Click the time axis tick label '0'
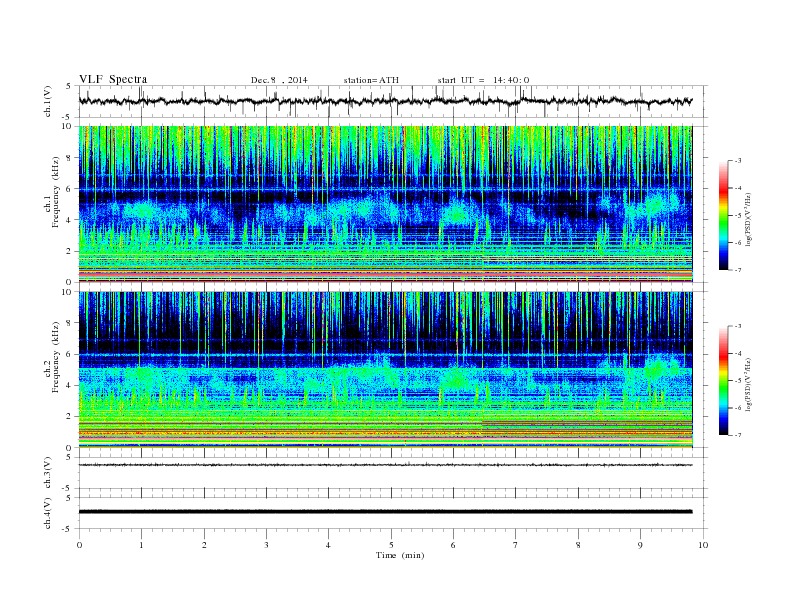This screenshot has height=612, width=792. pyautogui.click(x=79, y=545)
